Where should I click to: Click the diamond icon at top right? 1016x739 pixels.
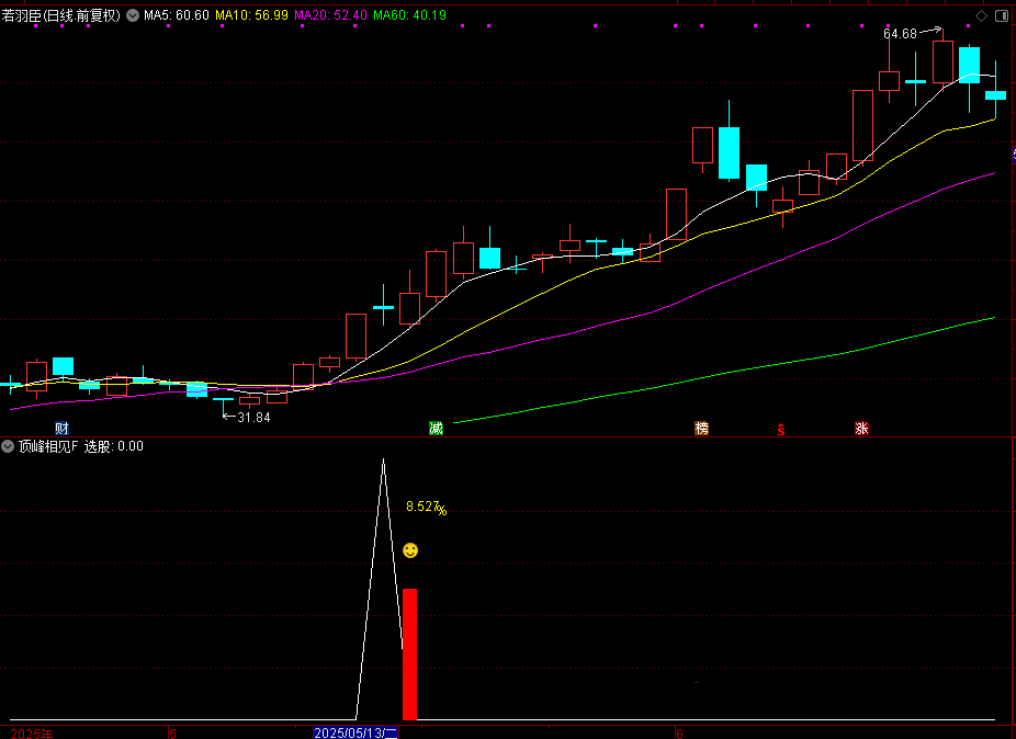pyautogui.click(x=980, y=16)
